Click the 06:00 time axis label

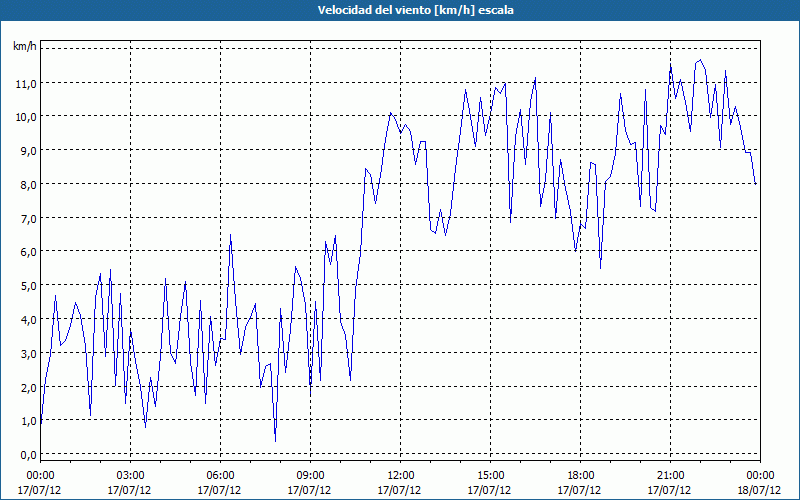point(220,476)
